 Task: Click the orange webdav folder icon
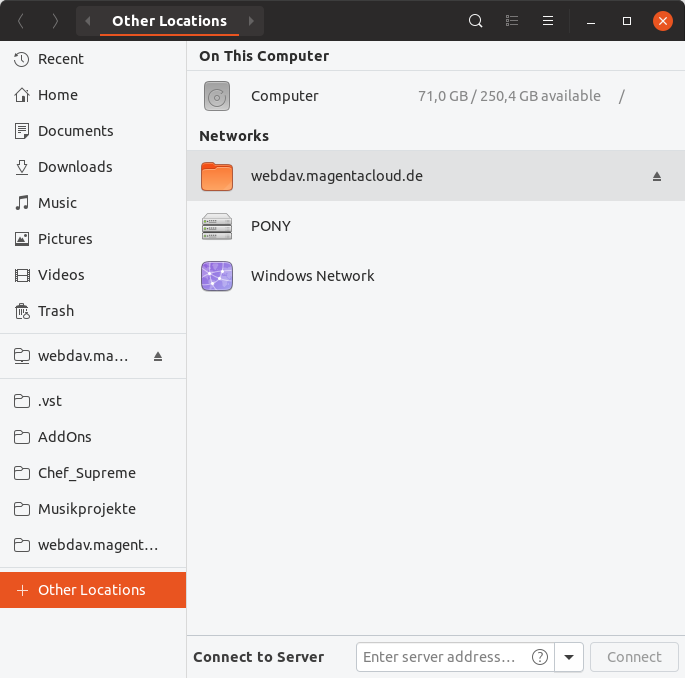pos(217,176)
